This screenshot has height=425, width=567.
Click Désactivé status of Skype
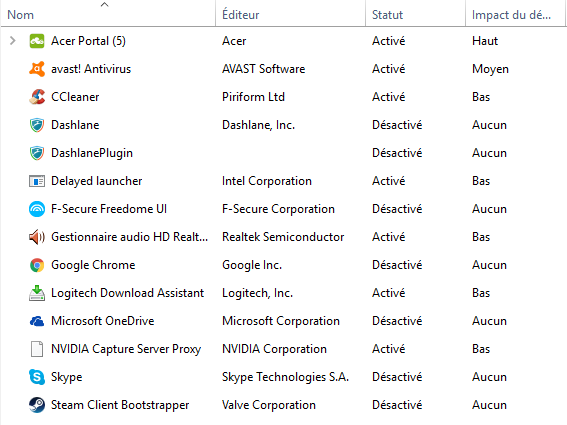coord(397,377)
